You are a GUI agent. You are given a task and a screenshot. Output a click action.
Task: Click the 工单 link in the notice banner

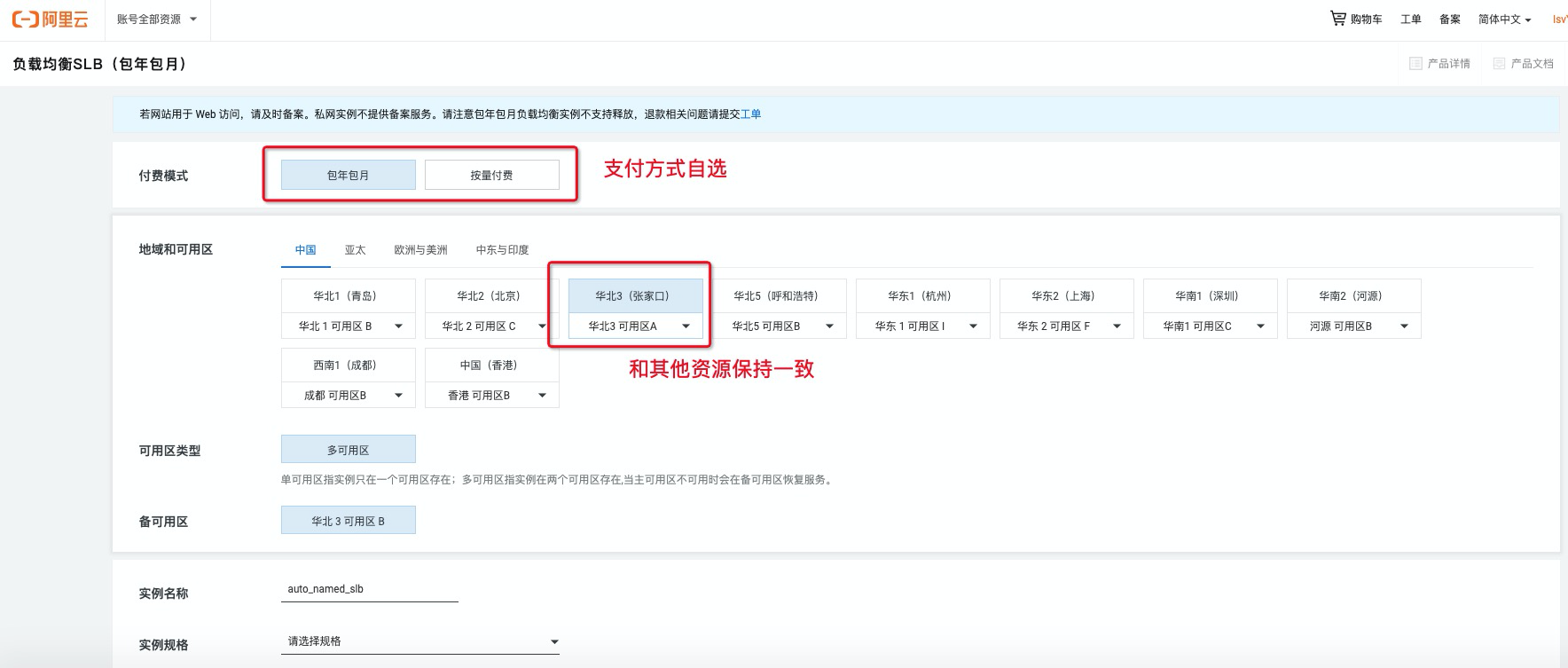point(750,114)
